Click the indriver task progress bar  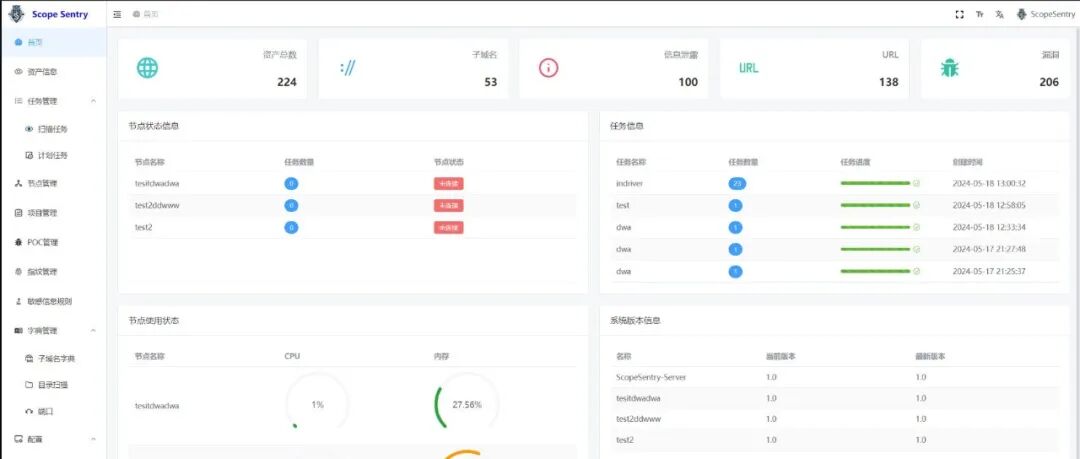pyautogui.click(x=875, y=183)
